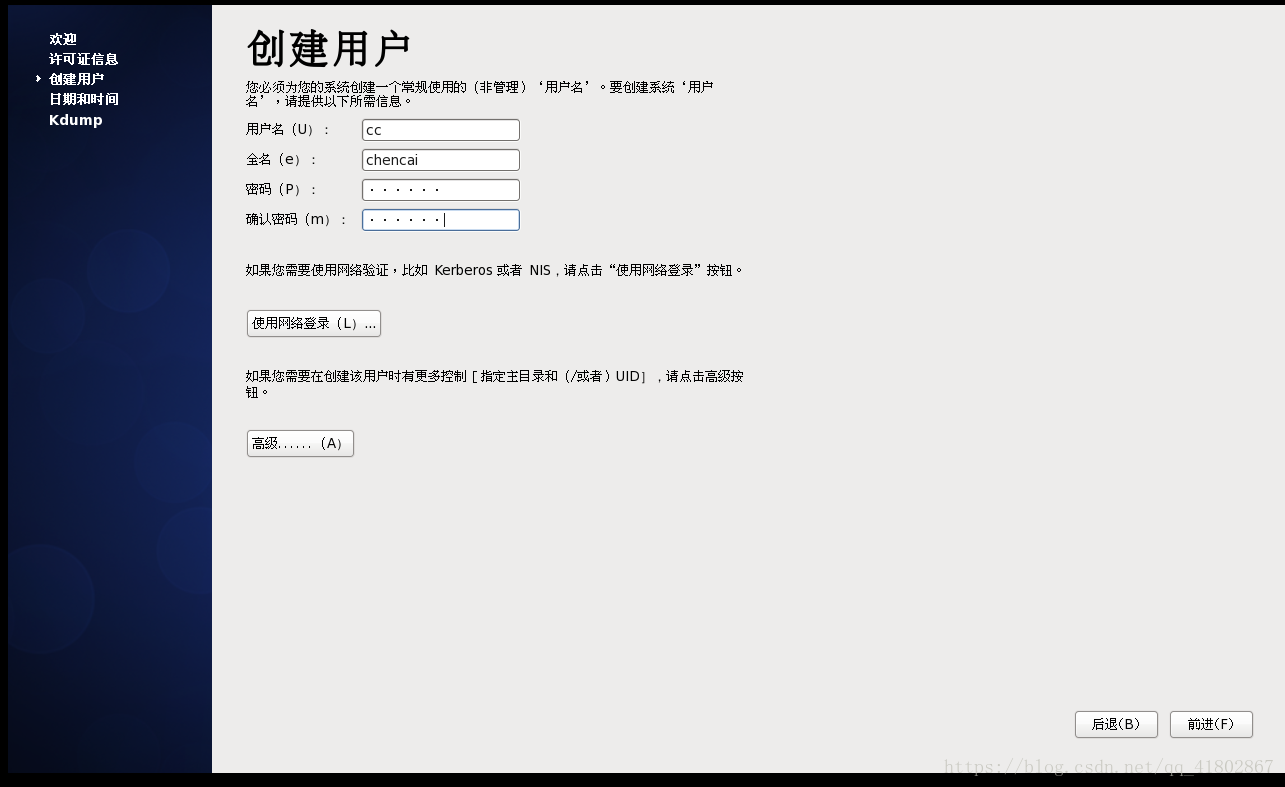Click the 用户名 (U) input field
1285x787 pixels.
[x=440, y=130]
